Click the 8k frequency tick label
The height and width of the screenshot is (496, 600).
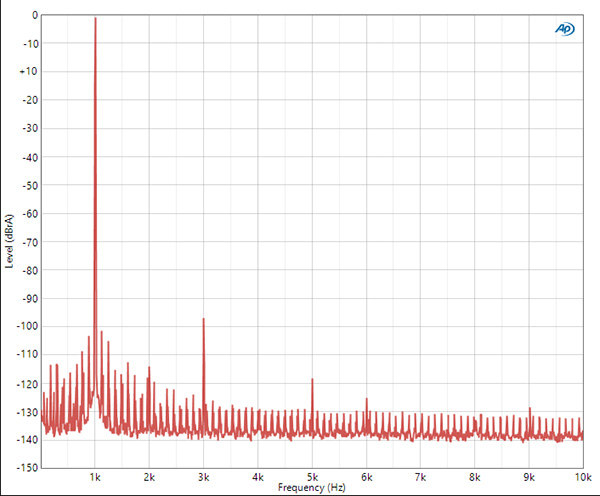475,477
